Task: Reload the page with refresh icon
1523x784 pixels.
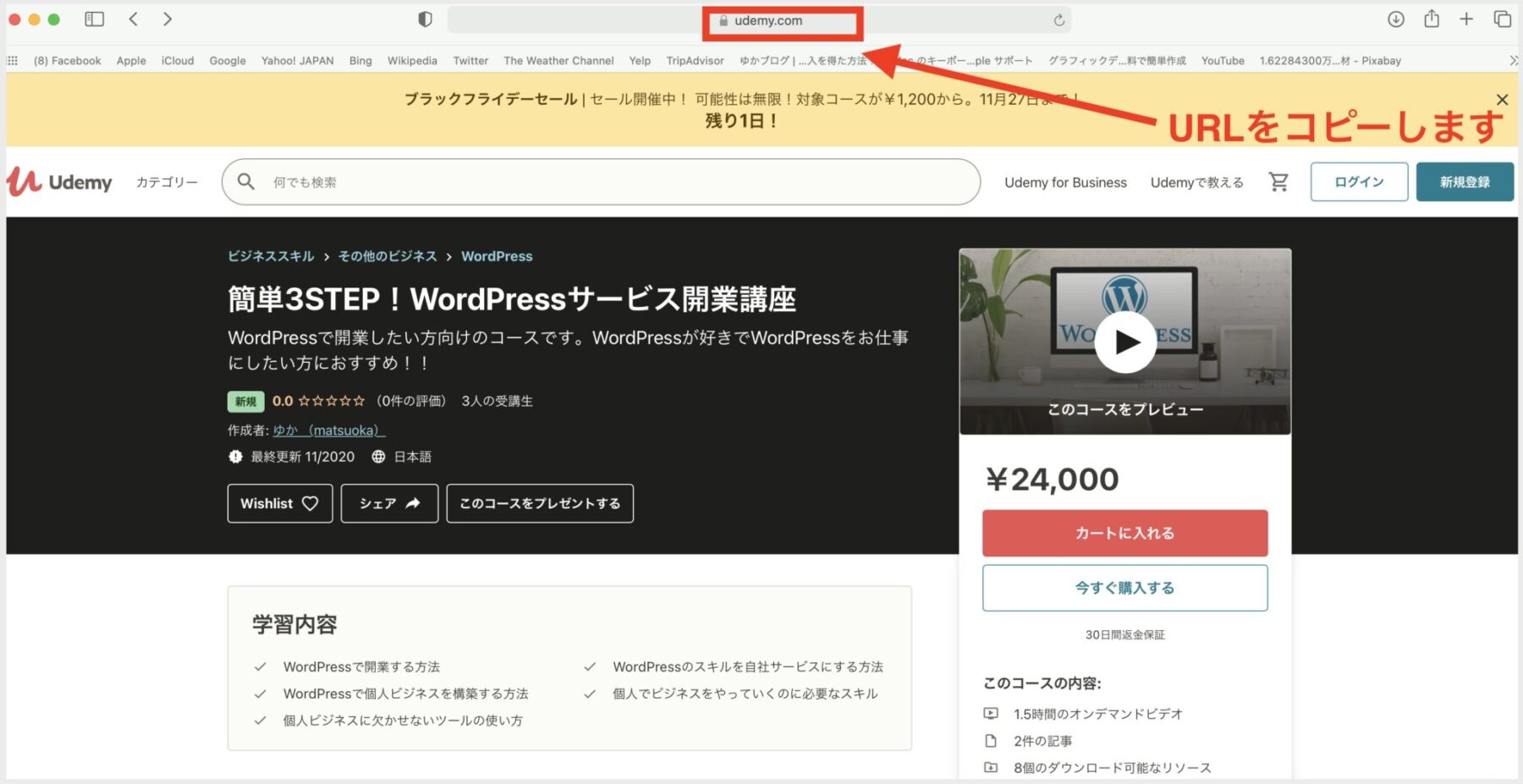Action: [x=1058, y=20]
